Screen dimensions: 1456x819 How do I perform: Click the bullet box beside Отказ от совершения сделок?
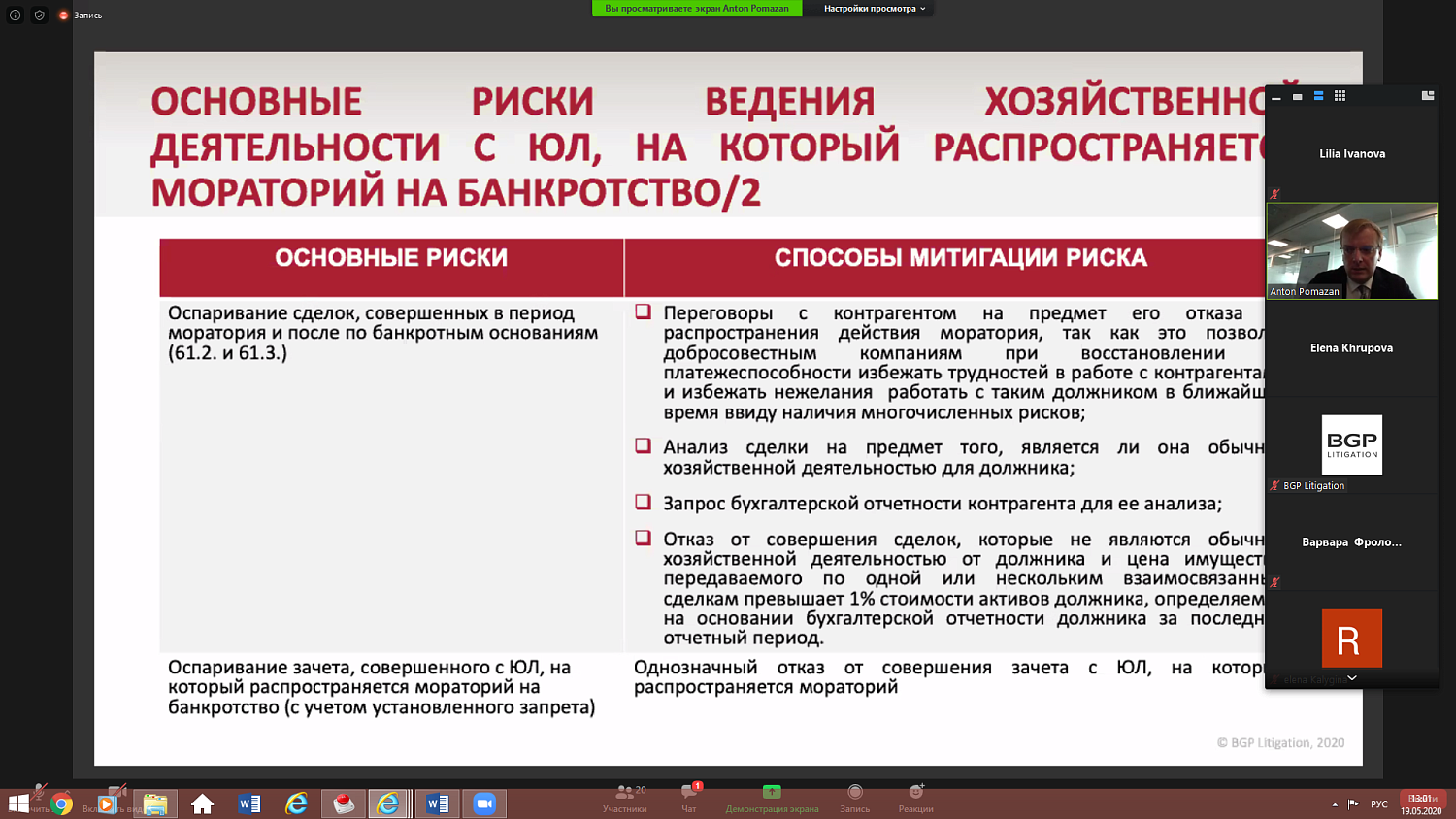point(643,538)
